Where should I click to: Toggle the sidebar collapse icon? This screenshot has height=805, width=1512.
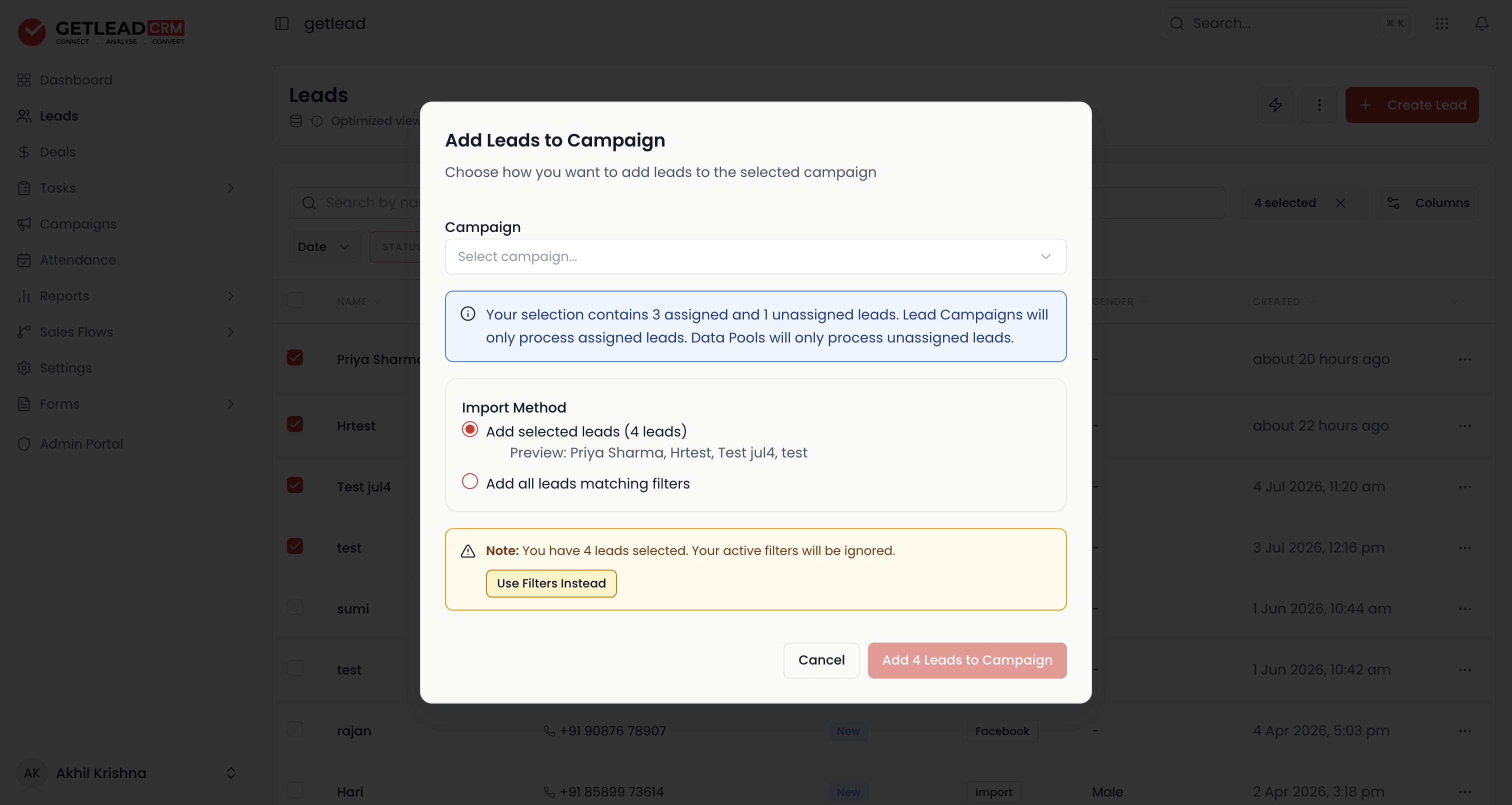281,23
